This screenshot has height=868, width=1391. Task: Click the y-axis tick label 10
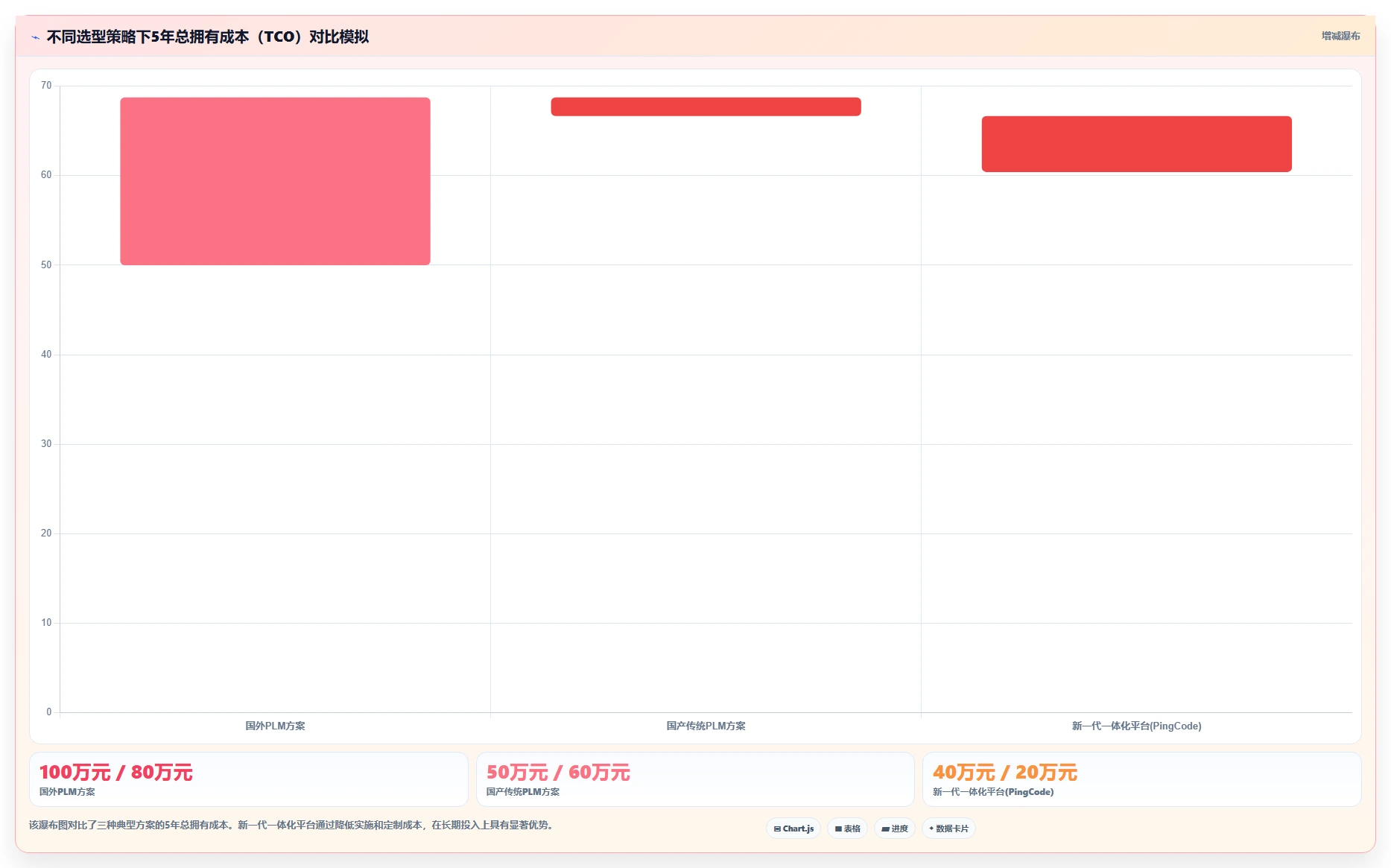pyautogui.click(x=46, y=623)
